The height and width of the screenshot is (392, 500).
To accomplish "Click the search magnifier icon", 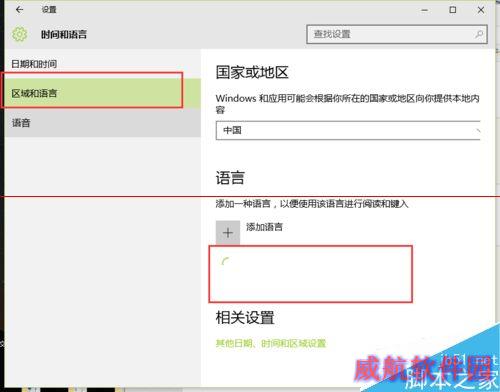I will (479, 34).
